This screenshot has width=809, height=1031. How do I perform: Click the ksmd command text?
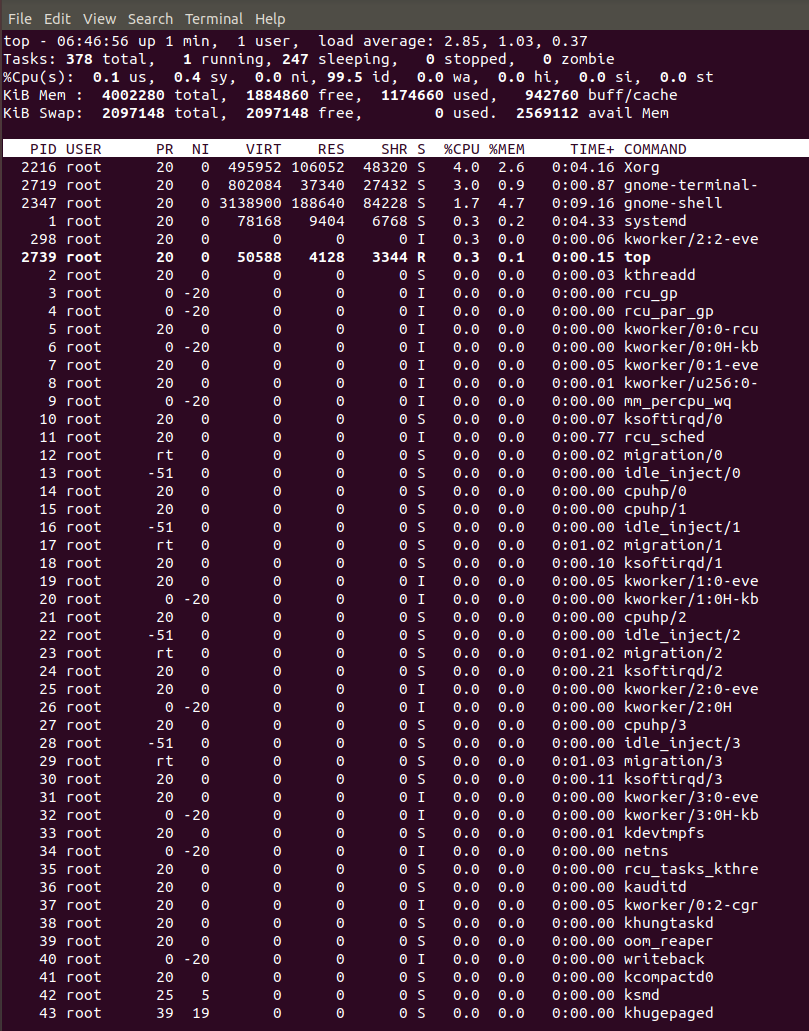[x=642, y=995]
